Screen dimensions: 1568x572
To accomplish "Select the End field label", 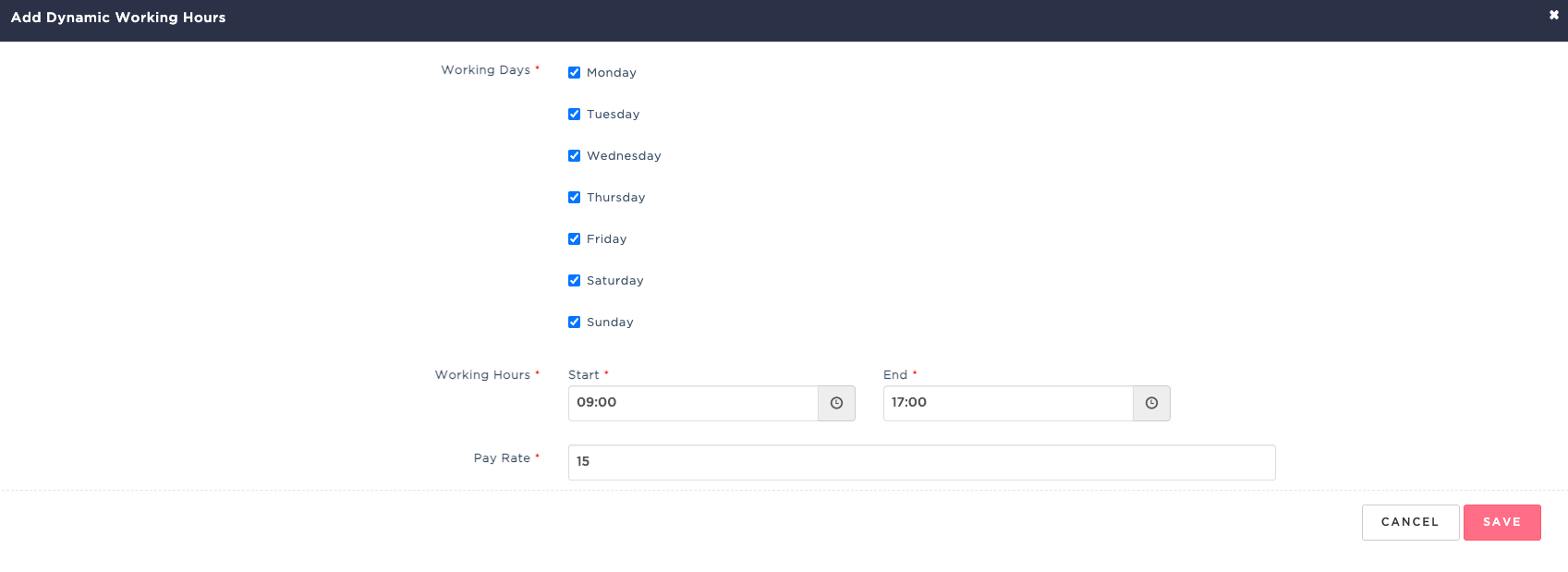I will click(895, 375).
